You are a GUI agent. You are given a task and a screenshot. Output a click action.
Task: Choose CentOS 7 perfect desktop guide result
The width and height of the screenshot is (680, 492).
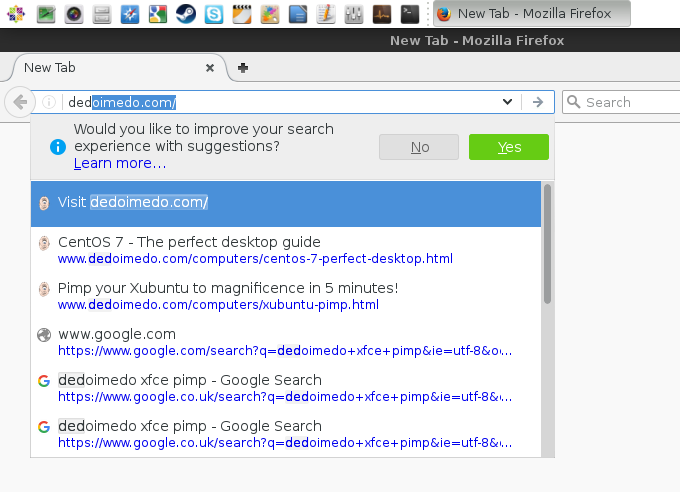[x=286, y=250]
